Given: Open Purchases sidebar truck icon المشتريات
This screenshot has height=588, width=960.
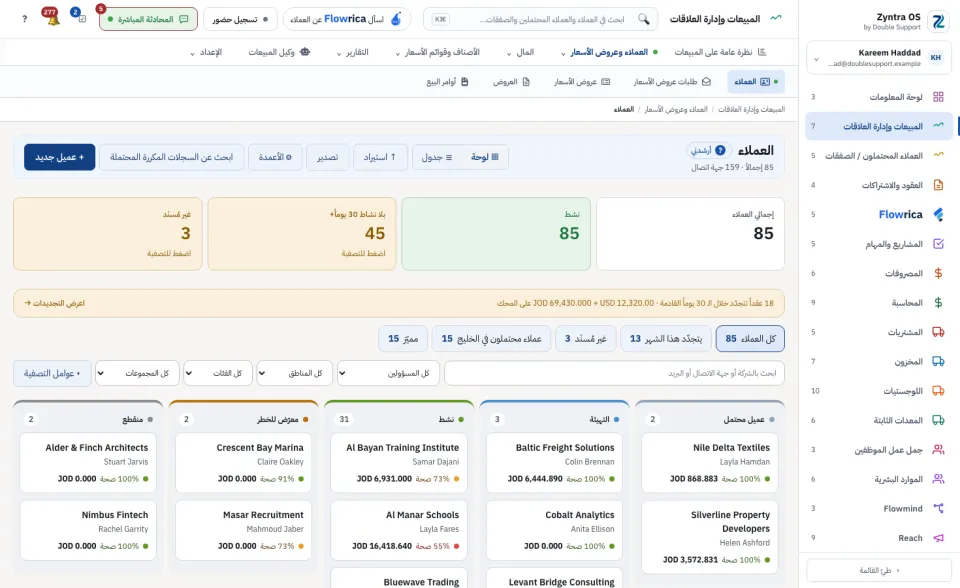Looking at the screenshot, I should click(938, 332).
